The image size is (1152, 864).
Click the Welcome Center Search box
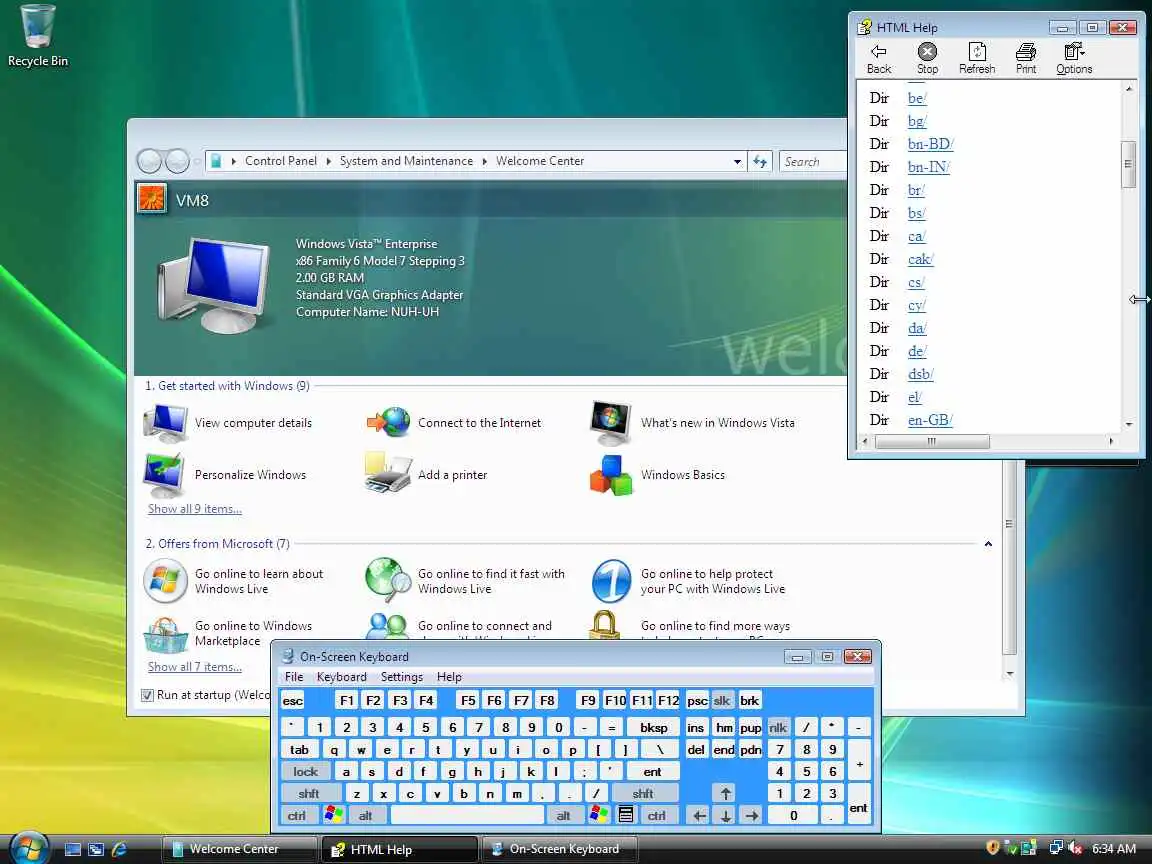[x=813, y=161]
